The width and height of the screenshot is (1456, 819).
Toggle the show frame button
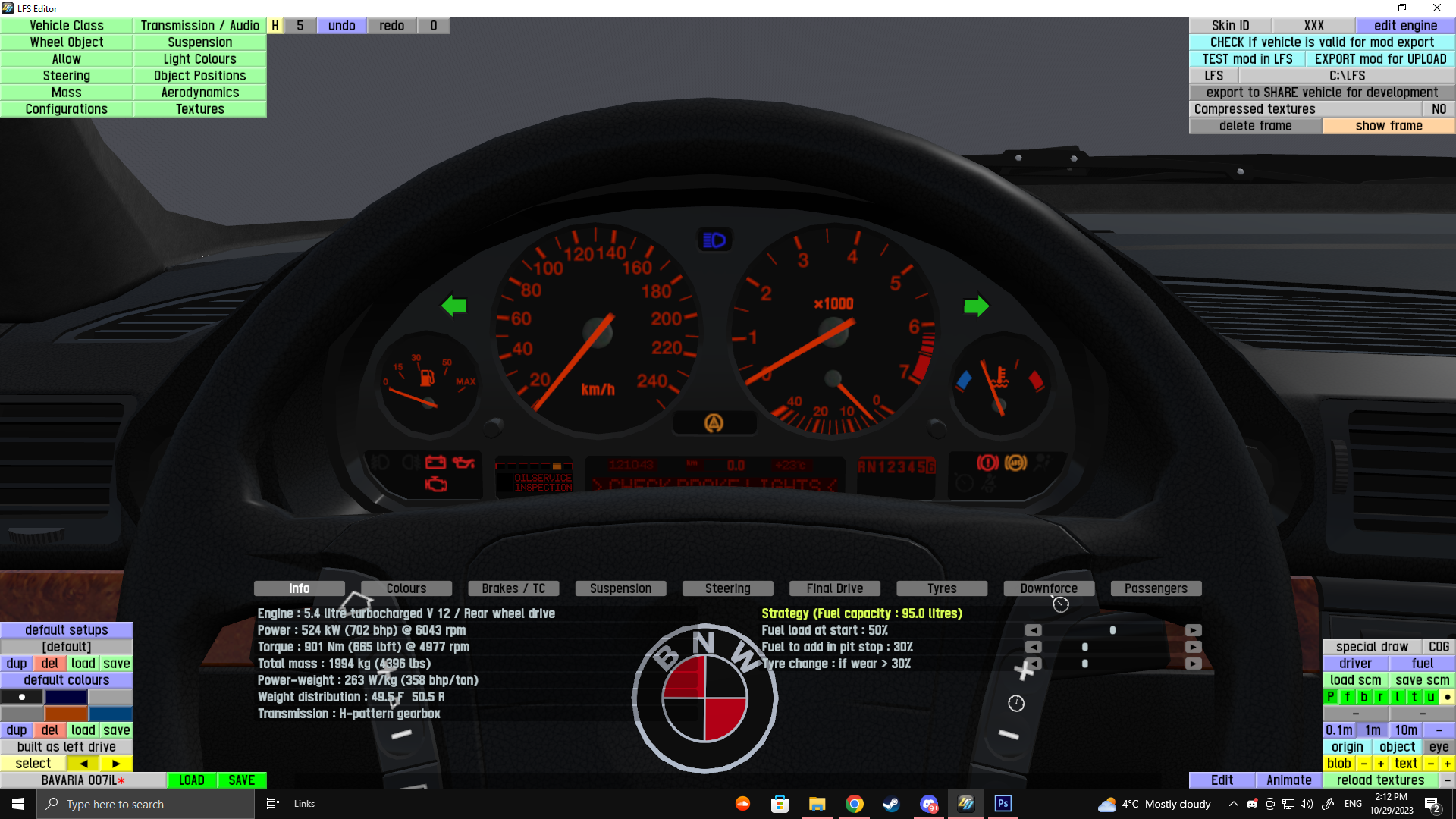coord(1389,126)
